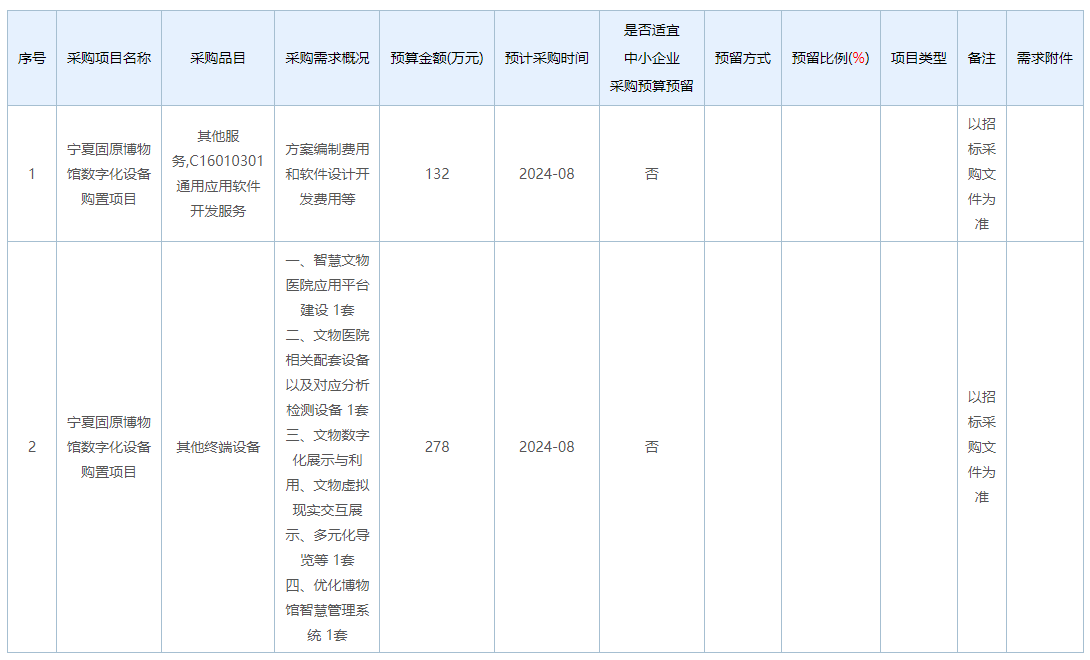Click the 预留比例(%) column header
Image resolution: width=1090 pixels, height=660 pixels.
pos(831,58)
